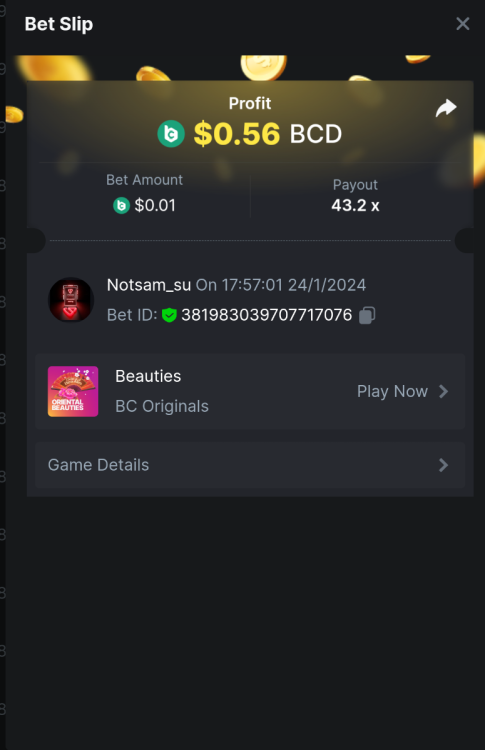Click the coin icon next to the $0.01 bet amount
Viewport: 485px width, 750px height.
pyautogui.click(x=121, y=206)
